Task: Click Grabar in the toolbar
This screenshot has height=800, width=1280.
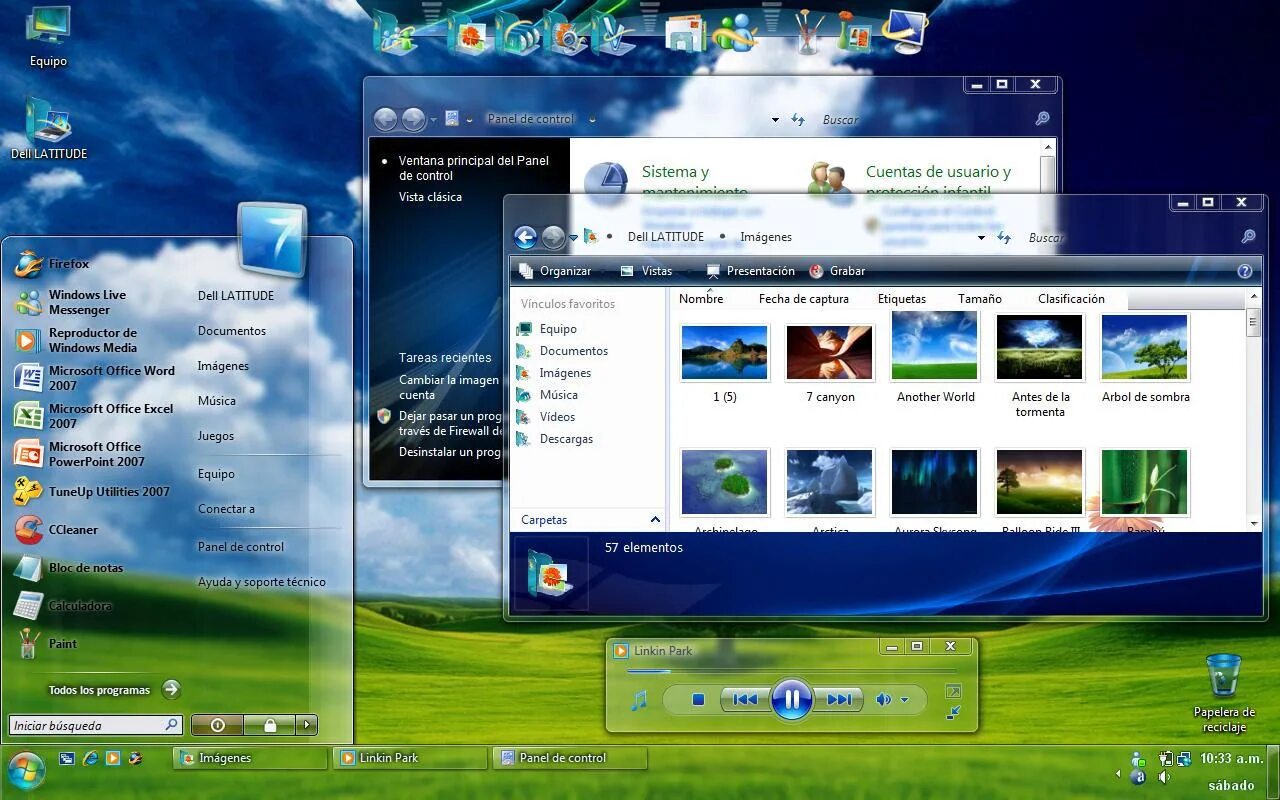Action: click(837, 271)
